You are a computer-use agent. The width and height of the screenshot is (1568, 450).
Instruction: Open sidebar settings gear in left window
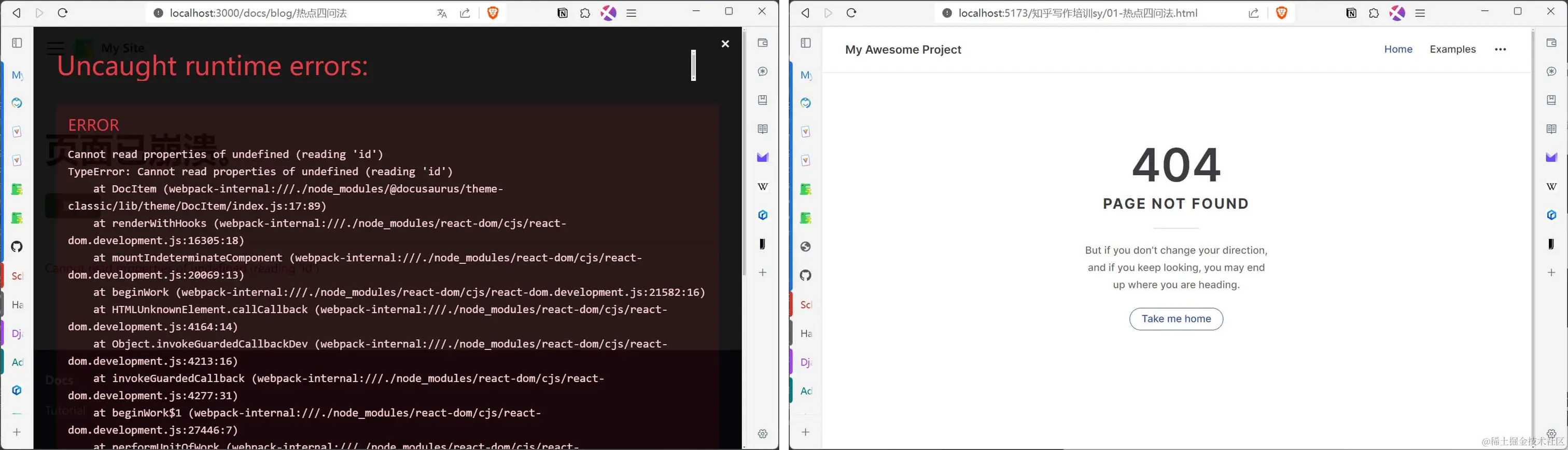pos(763,433)
